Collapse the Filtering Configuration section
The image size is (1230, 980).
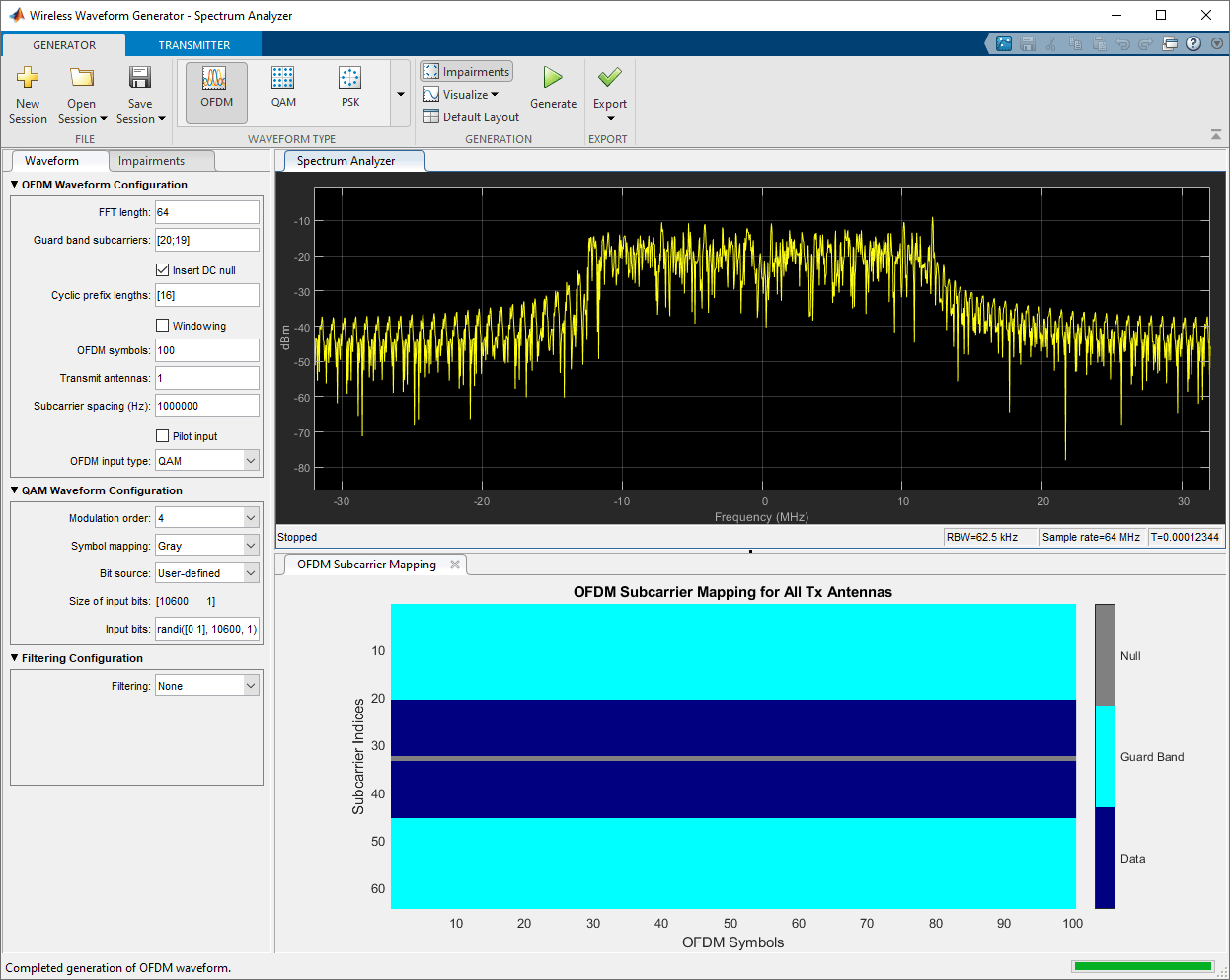[15, 658]
